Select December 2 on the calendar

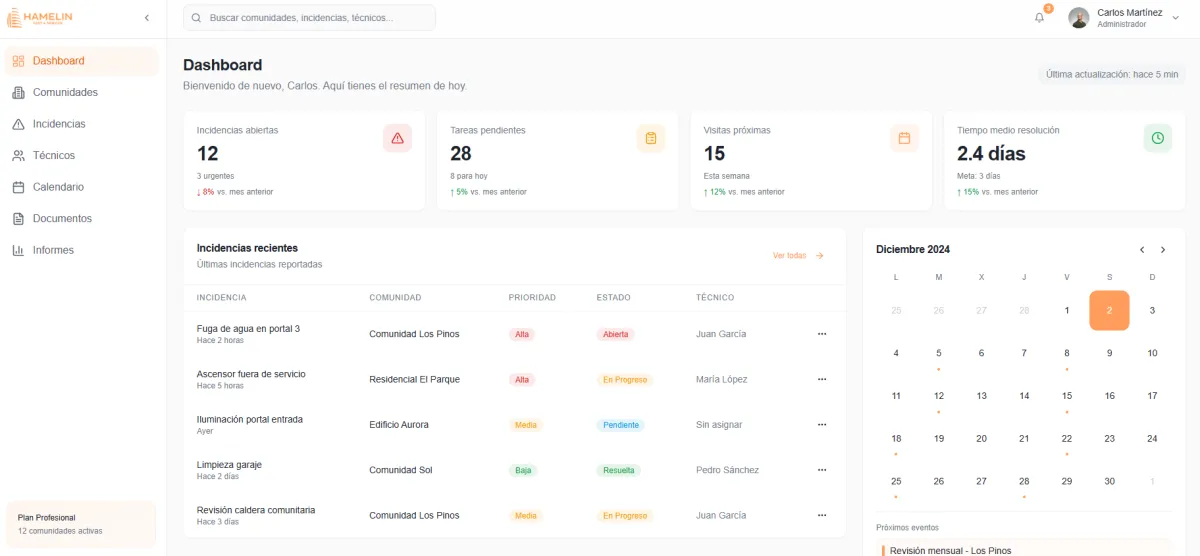coord(1109,310)
